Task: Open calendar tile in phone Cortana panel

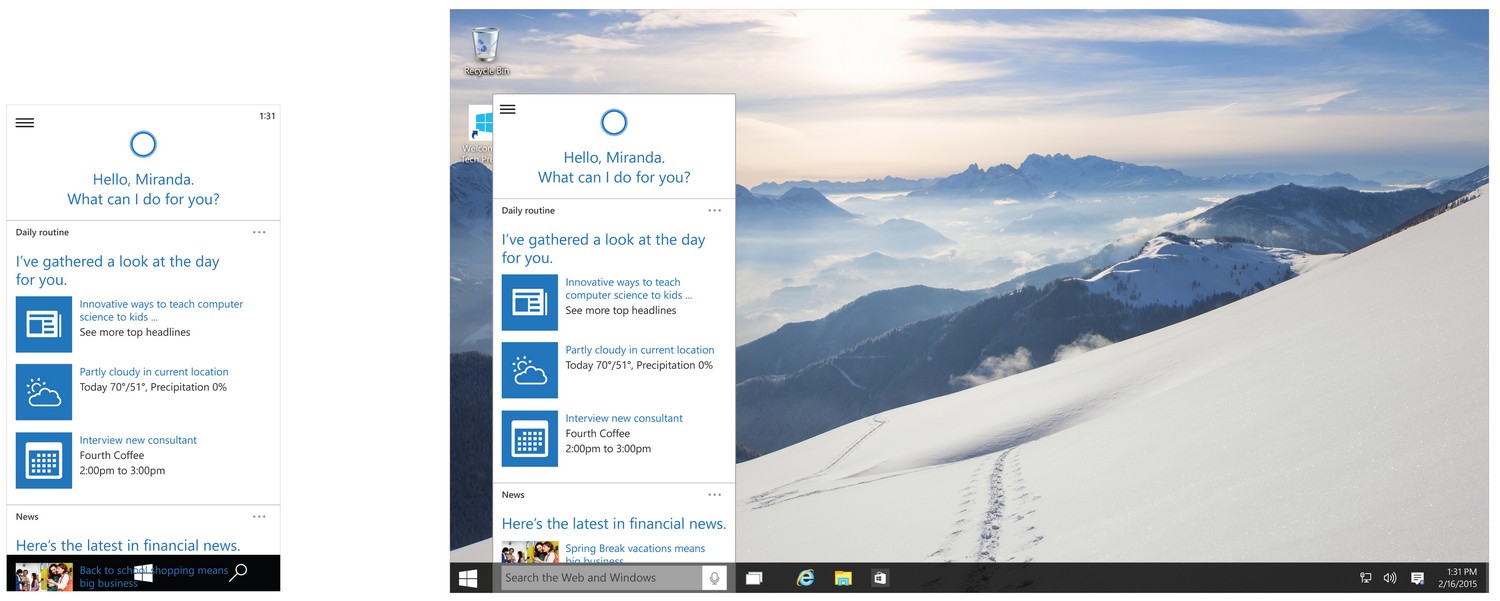Action: point(44,460)
